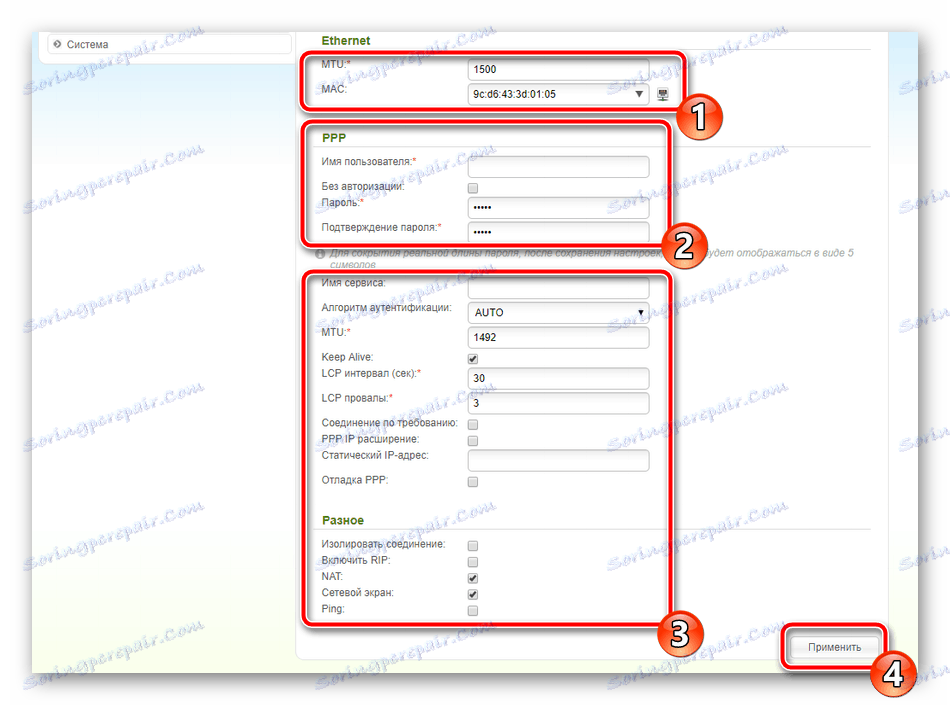Click the PPP MTU field with 1492
The width and height of the screenshot is (950, 705).
(558, 337)
